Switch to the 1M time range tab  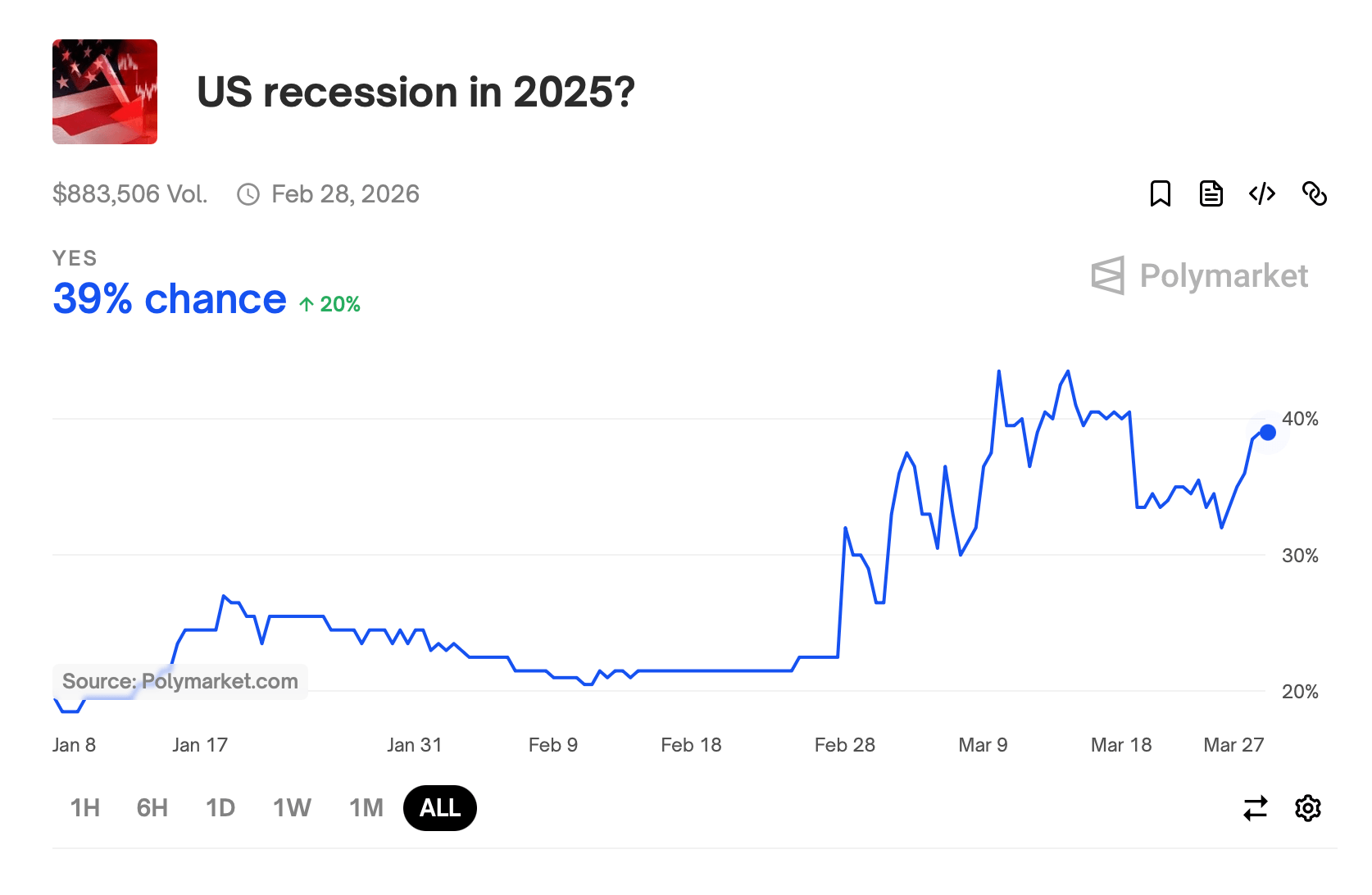(x=365, y=808)
